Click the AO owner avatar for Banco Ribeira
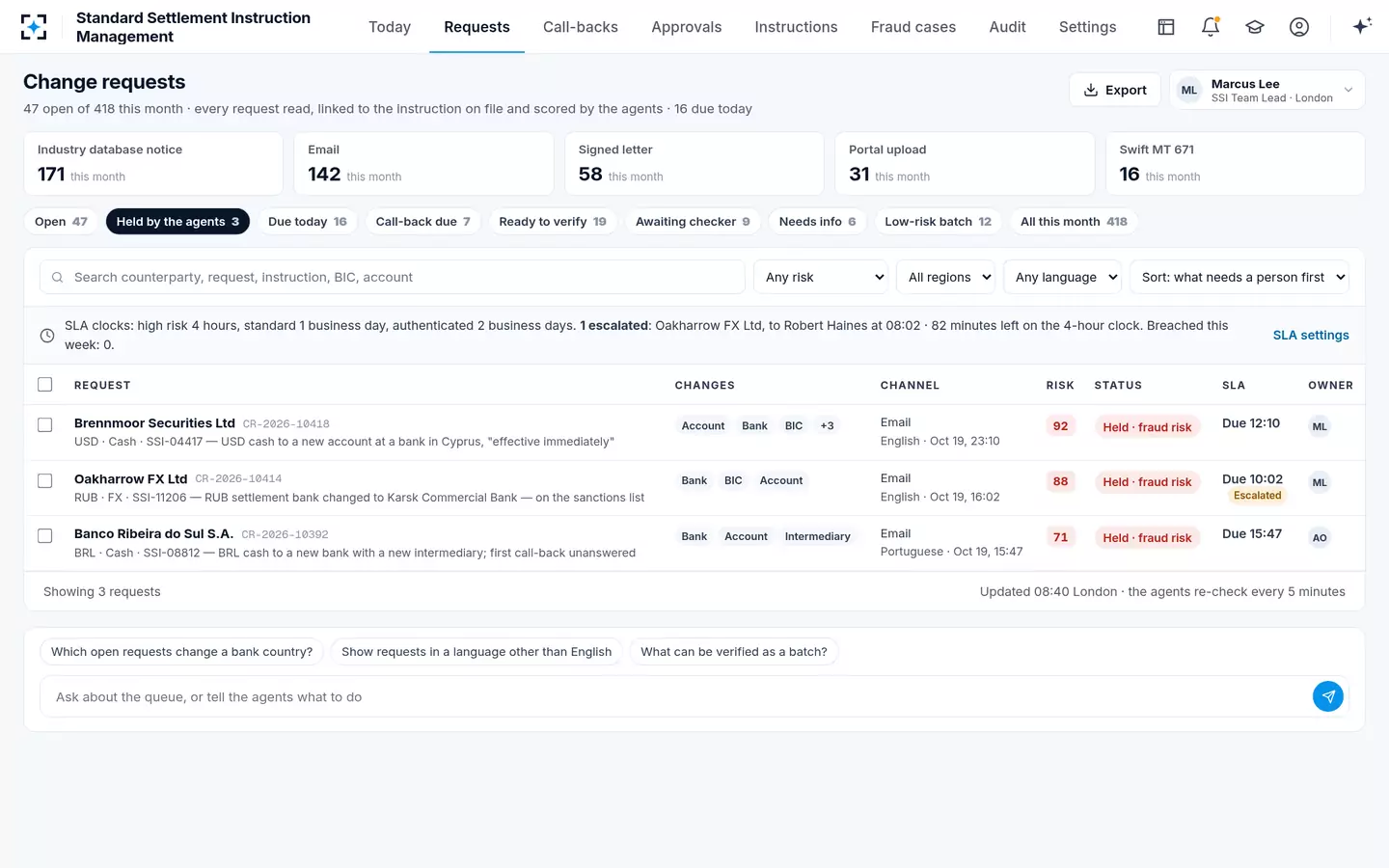The width and height of the screenshot is (1389, 868). pyautogui.click(x=1320, y=538)
